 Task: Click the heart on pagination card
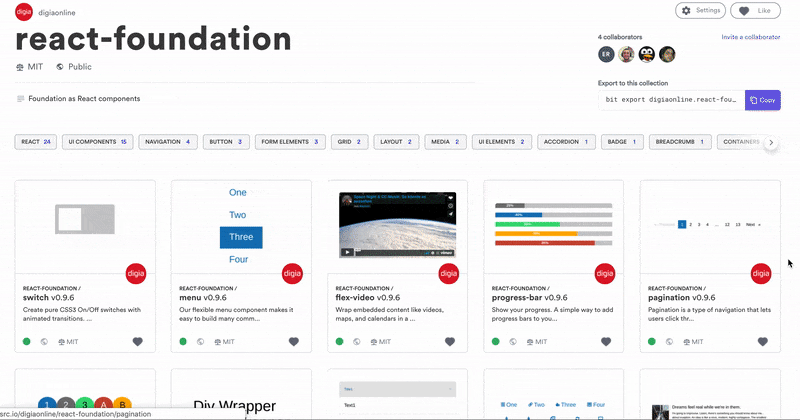pyautogui.click(x=762, y=342)
